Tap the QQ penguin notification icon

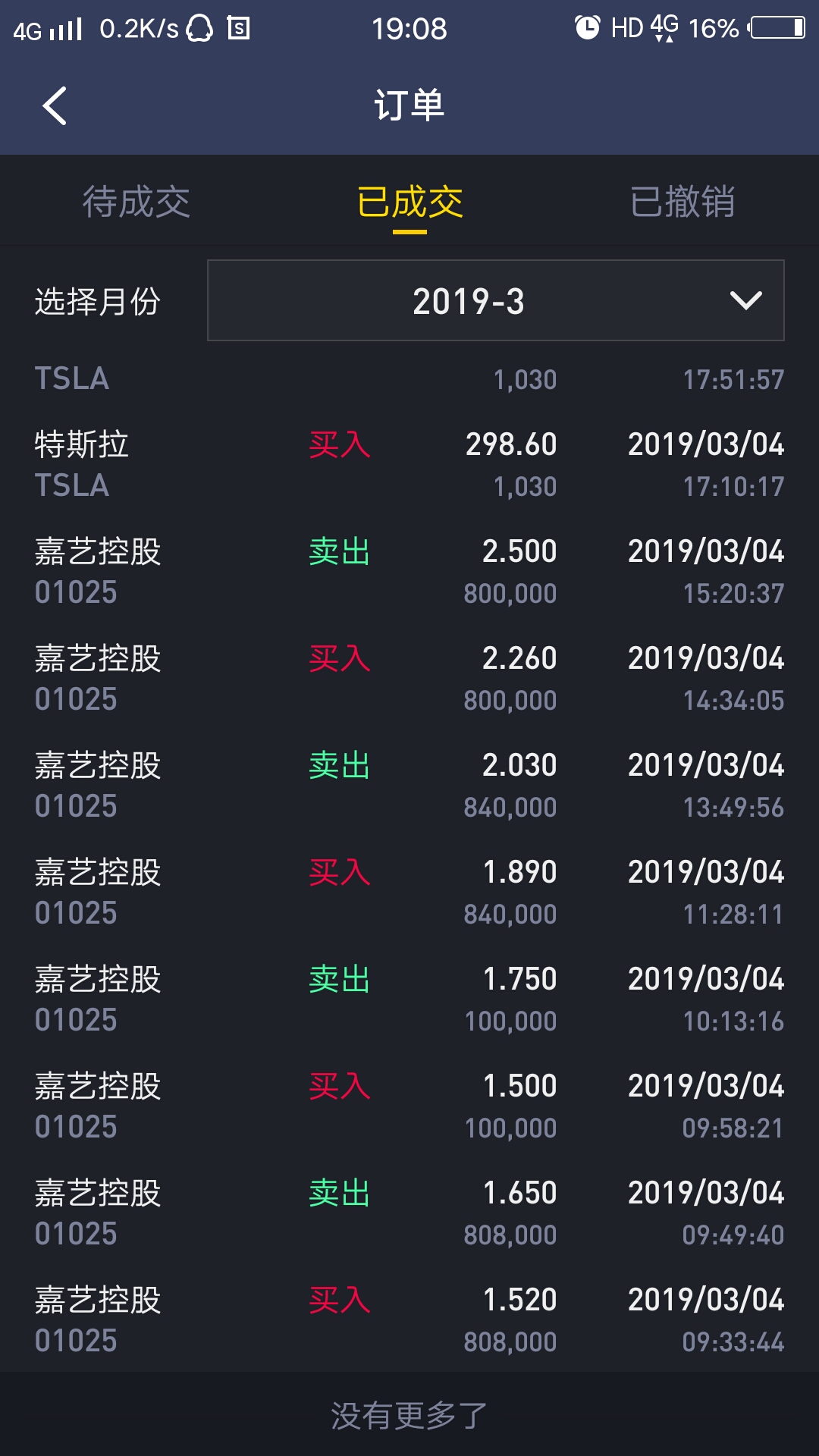[x=200, y=29]
